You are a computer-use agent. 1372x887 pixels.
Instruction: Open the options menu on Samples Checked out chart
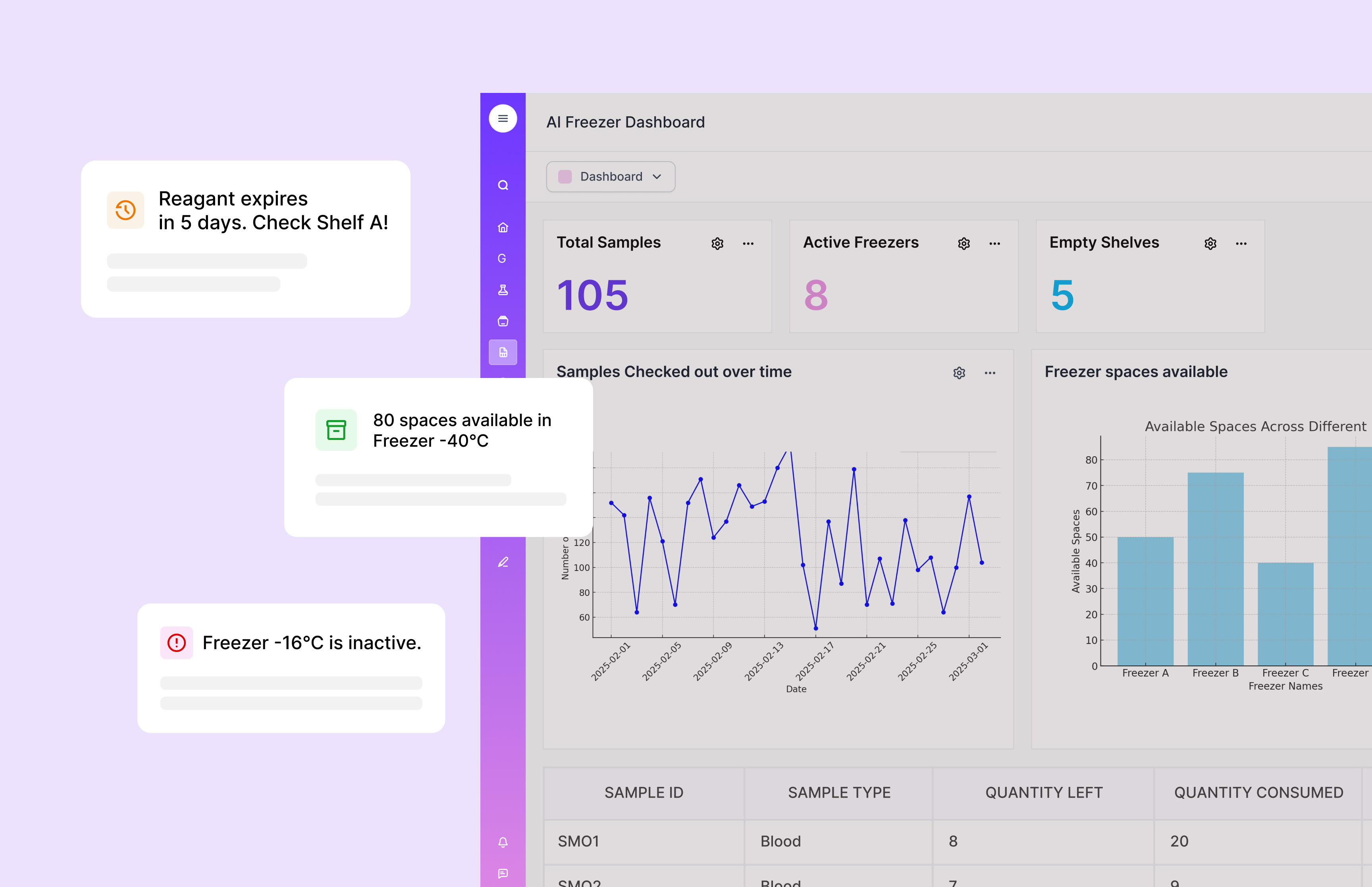click(x=990, y=373)
